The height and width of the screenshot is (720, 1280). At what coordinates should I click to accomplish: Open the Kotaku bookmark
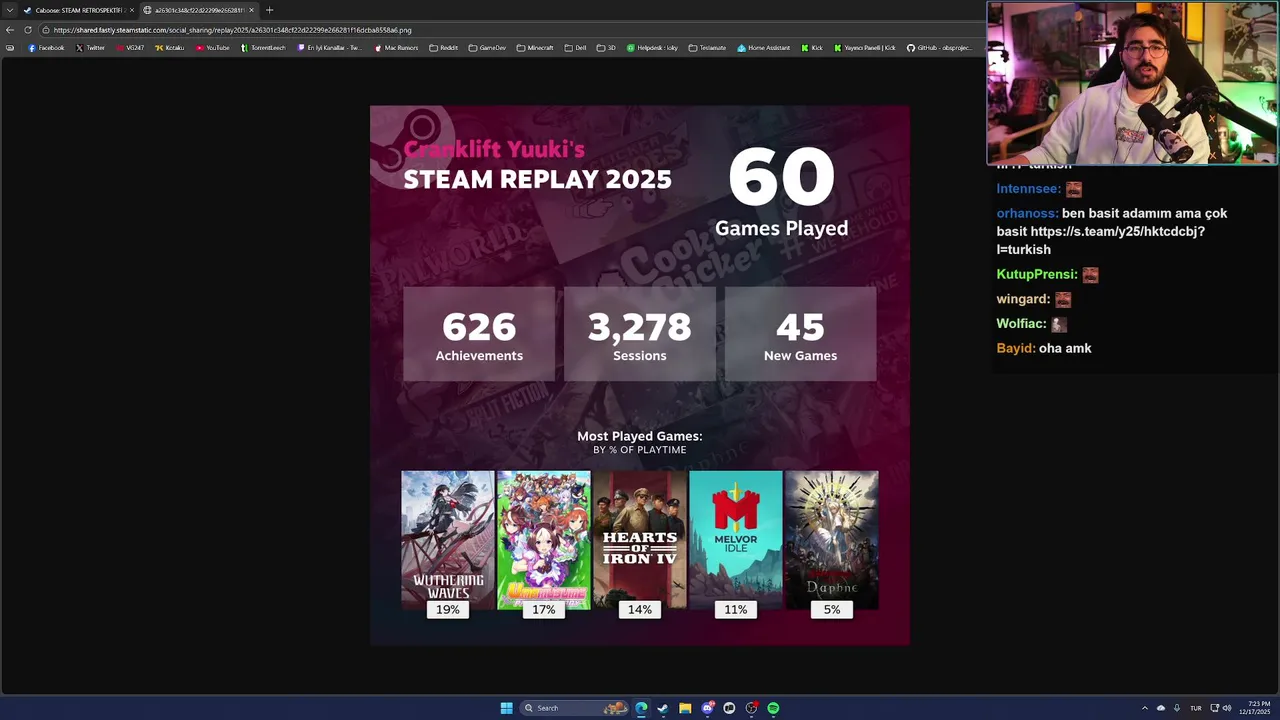(x=170, y=48)
